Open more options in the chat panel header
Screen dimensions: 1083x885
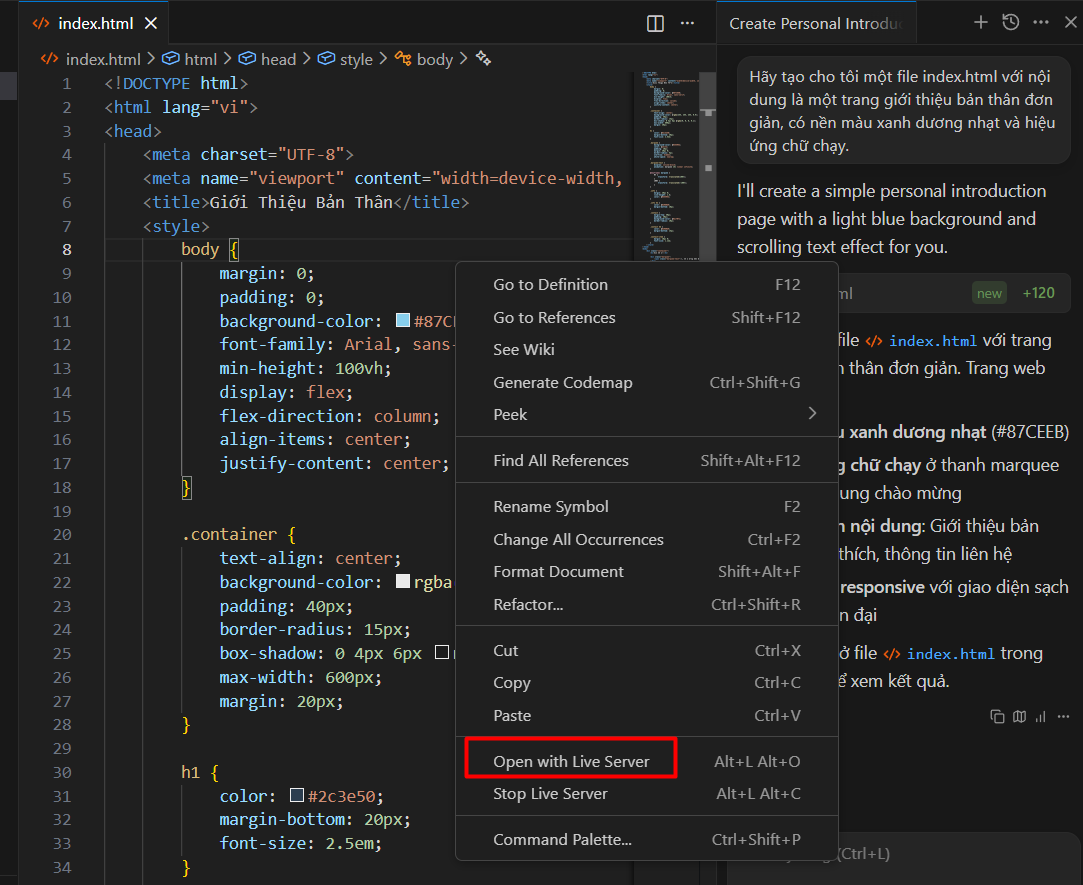pos(1041,22)
